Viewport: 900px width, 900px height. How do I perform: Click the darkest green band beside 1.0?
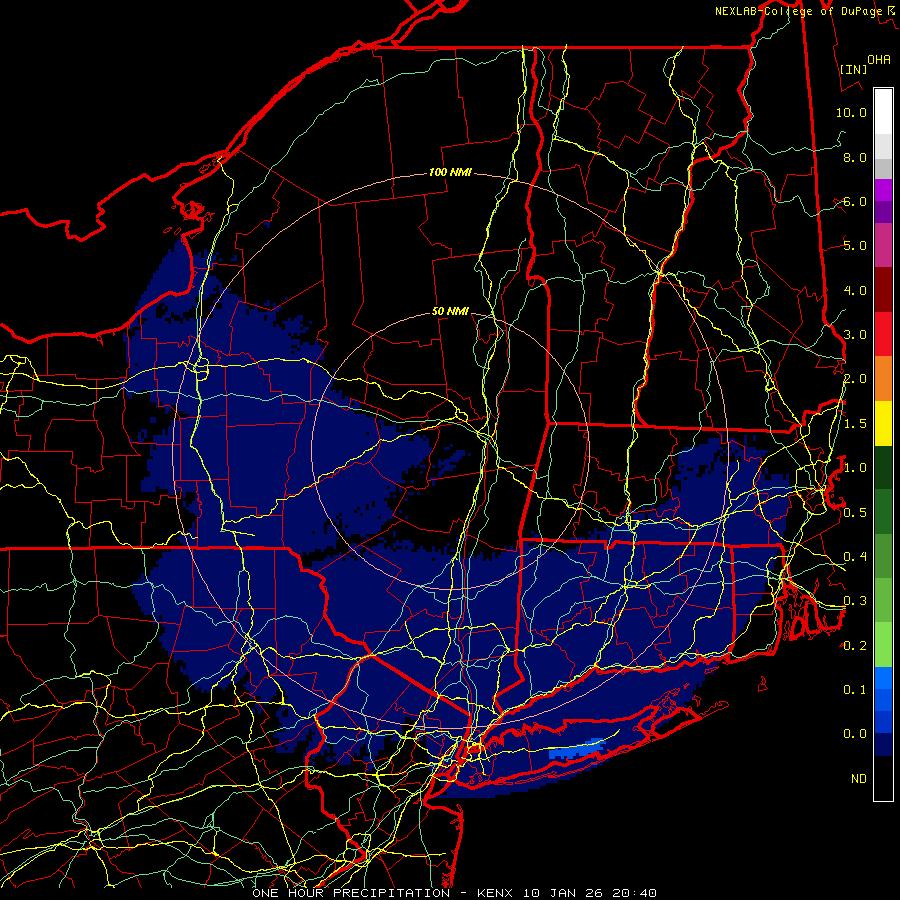(883, 468)
